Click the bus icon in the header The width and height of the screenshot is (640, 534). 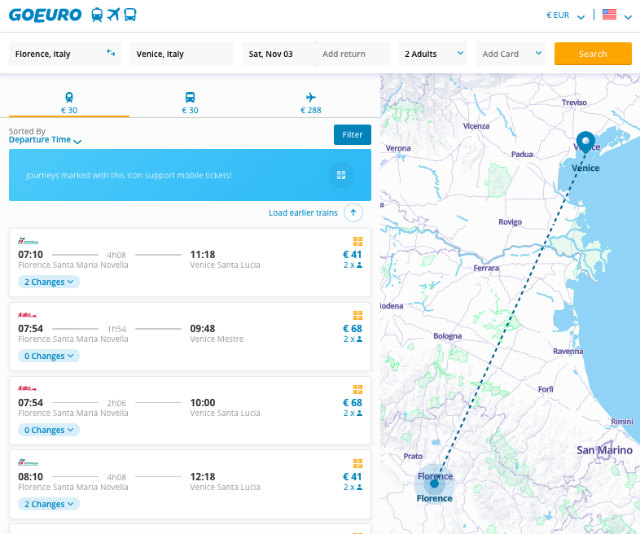(x=130, y=15)
